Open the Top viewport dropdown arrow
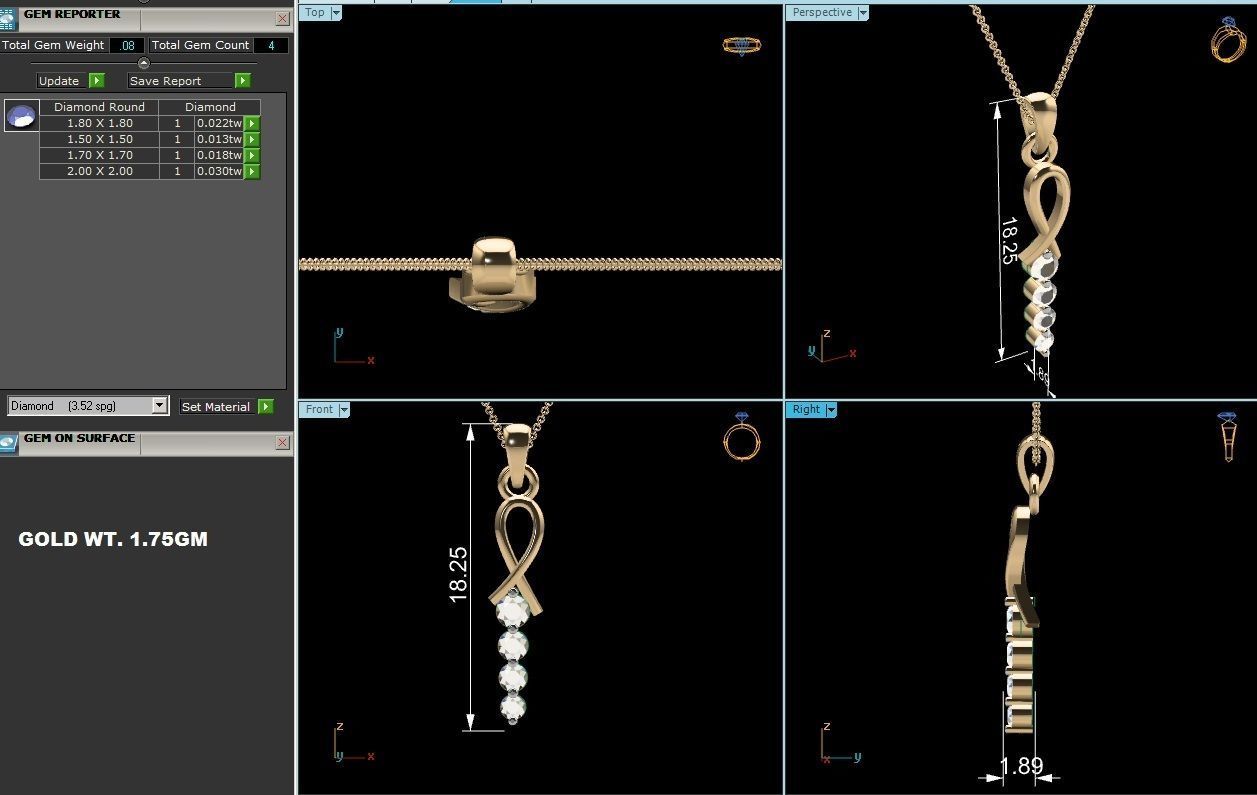 click(x=336, y=13)
